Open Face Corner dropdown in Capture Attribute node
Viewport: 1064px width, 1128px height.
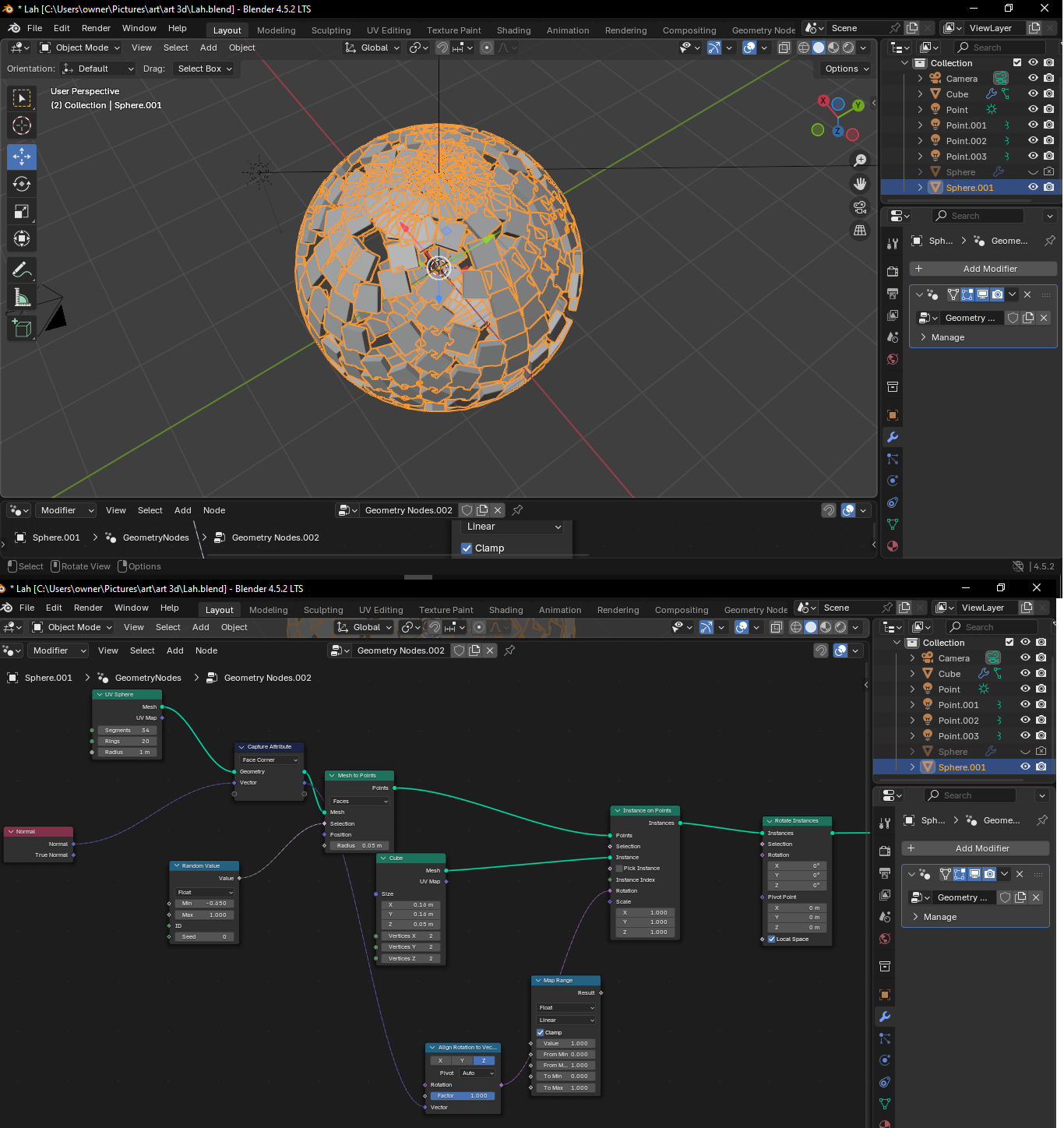tap(270, 760)
